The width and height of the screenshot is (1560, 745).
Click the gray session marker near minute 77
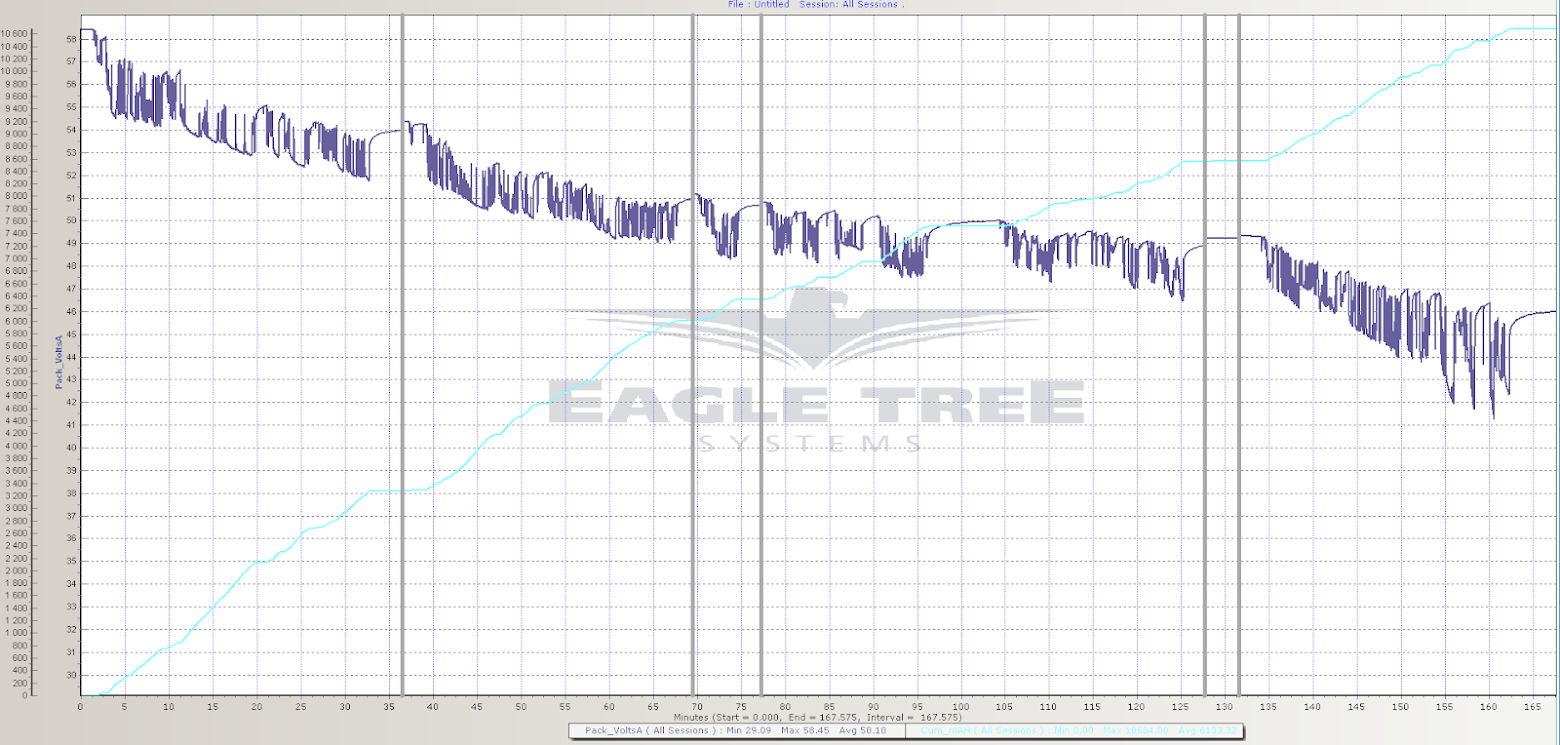coord(761,354)
